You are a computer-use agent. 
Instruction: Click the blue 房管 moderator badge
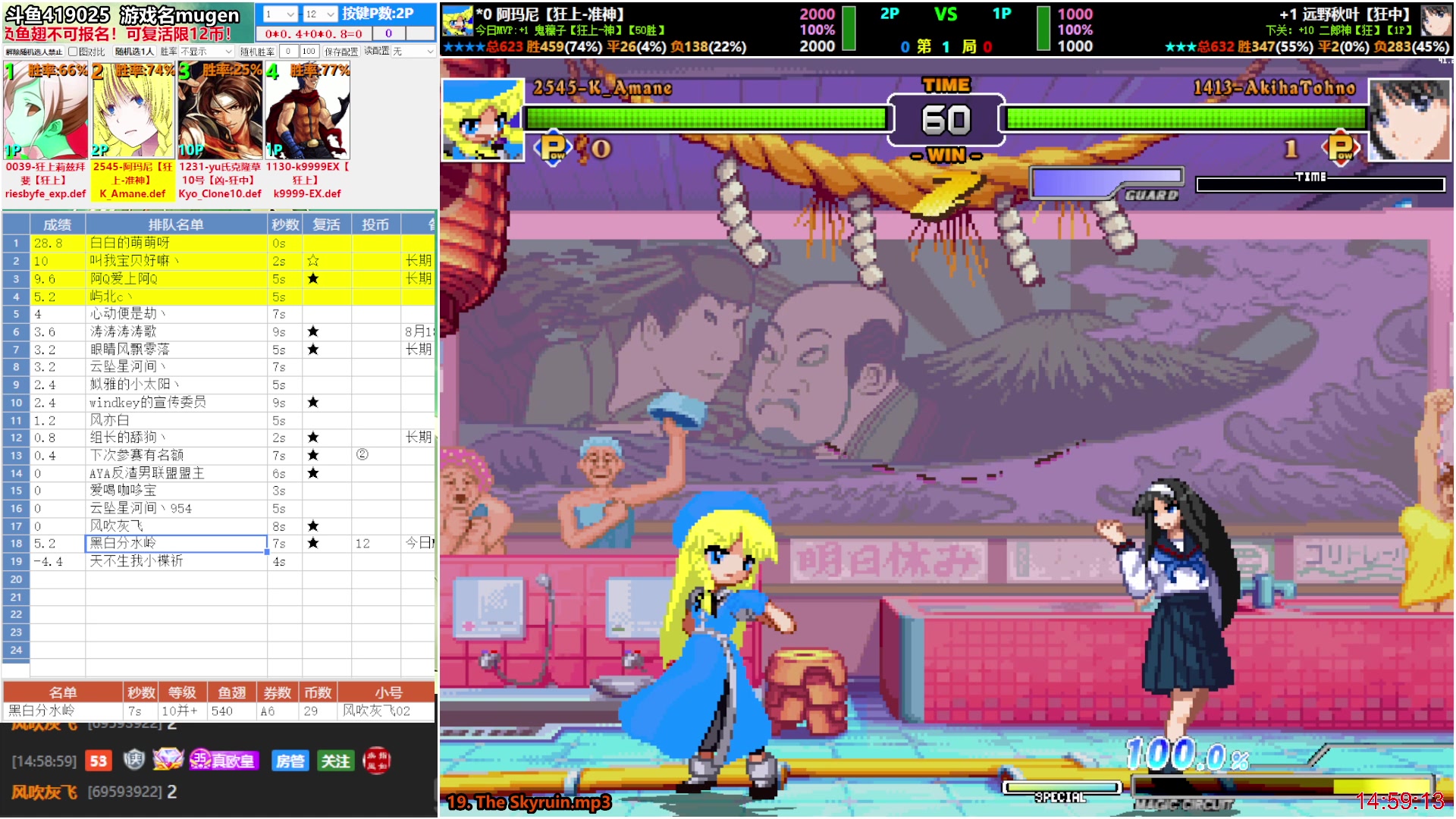(290, 761)
